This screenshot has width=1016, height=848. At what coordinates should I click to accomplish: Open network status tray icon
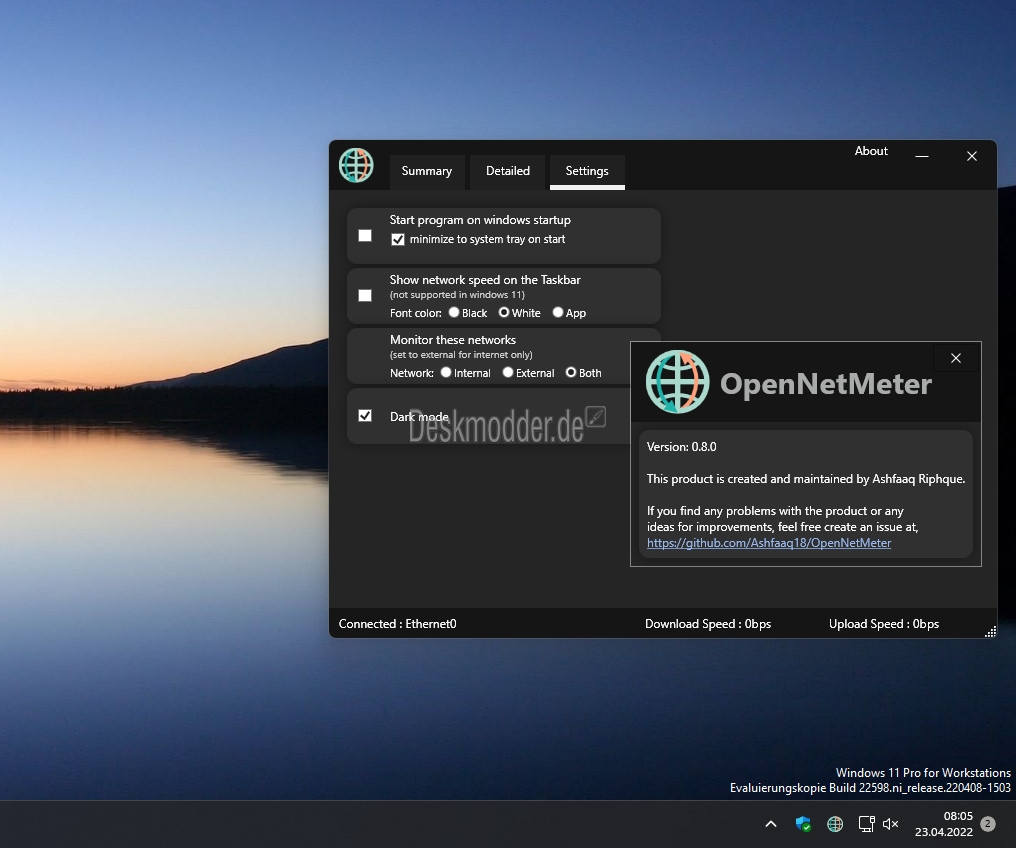[866, 824]
